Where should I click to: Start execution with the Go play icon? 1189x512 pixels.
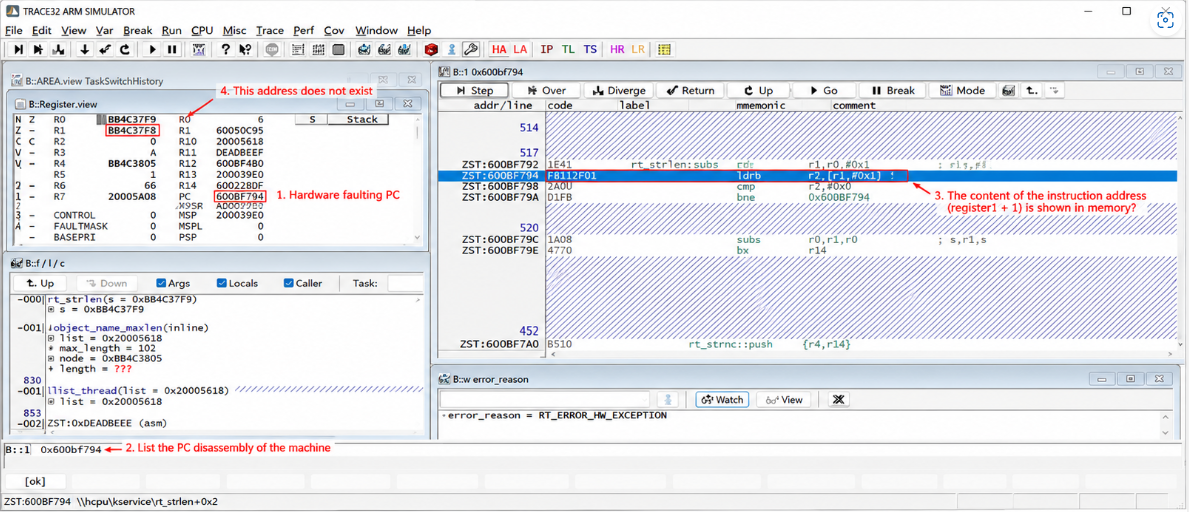click(x=152, y=49)
